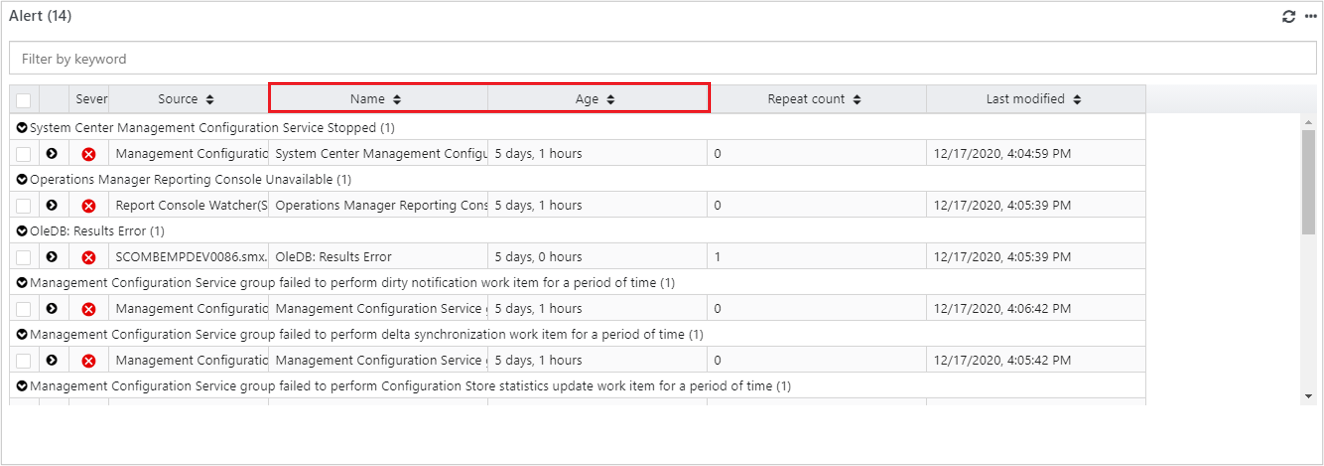Click the scrollbar up arrow
Viewport: 1324px width, 466px height.
tap(1309, 121)
